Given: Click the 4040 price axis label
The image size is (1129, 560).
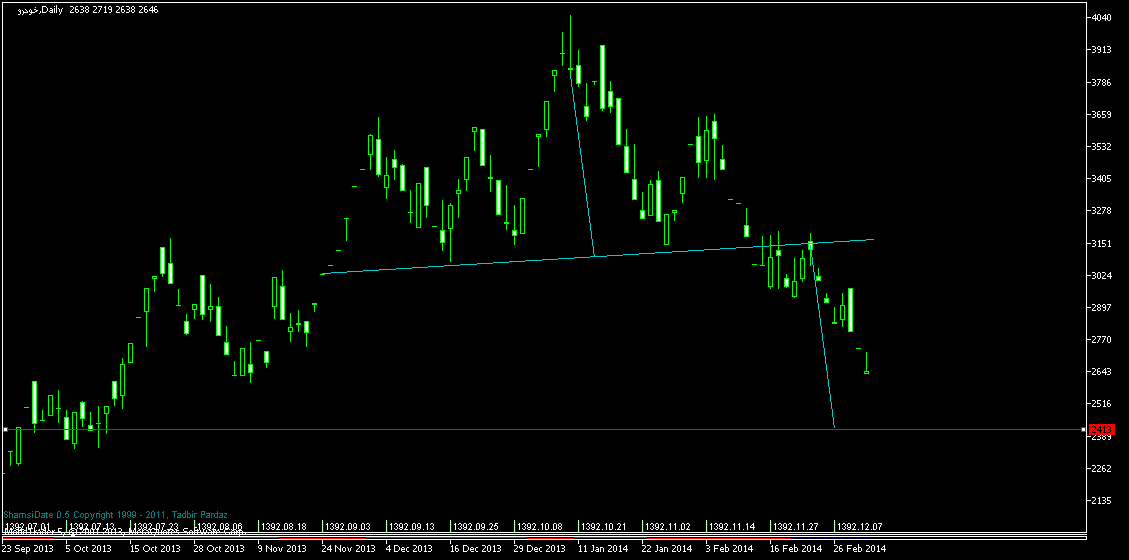Looking at the screenshot, I should [x=1103, y=18].
